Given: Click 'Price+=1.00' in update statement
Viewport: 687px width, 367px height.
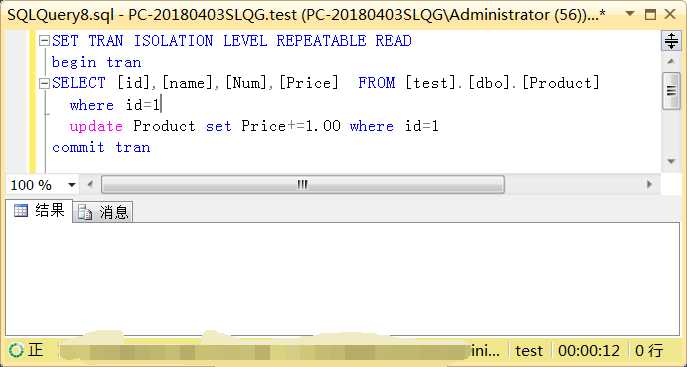Looking at the screenshot, I should [291, 126].
